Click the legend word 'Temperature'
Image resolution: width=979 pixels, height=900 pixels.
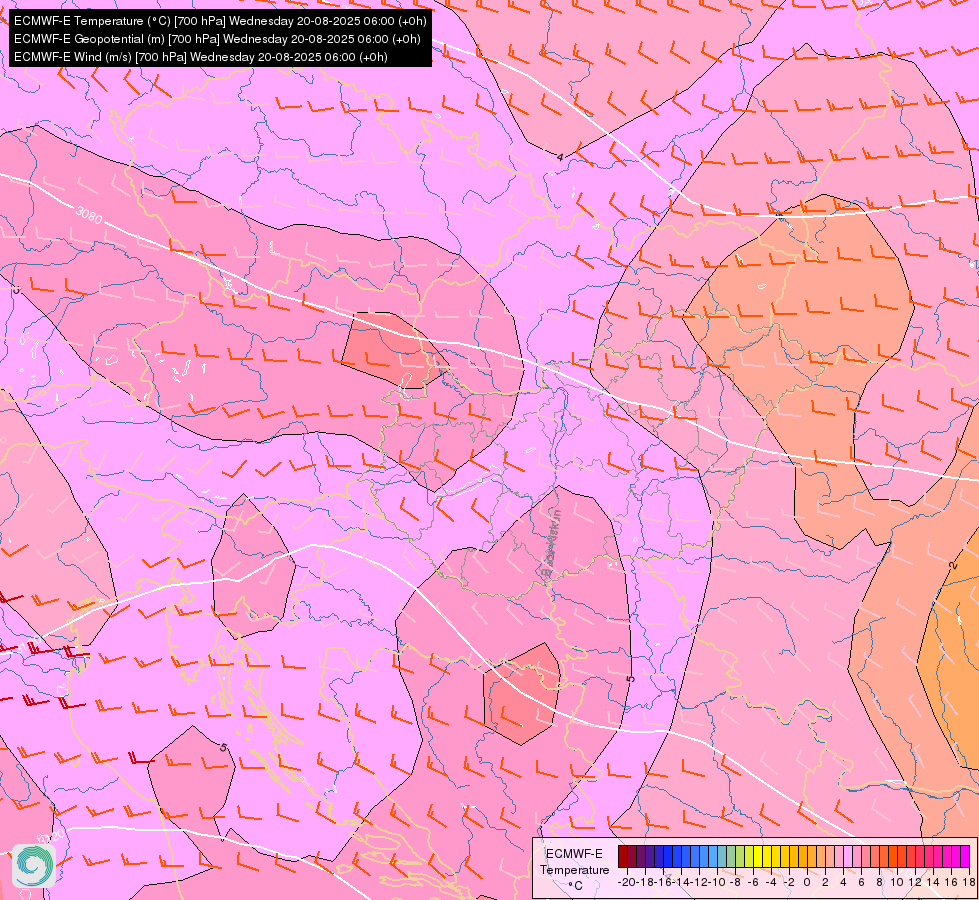574,870
